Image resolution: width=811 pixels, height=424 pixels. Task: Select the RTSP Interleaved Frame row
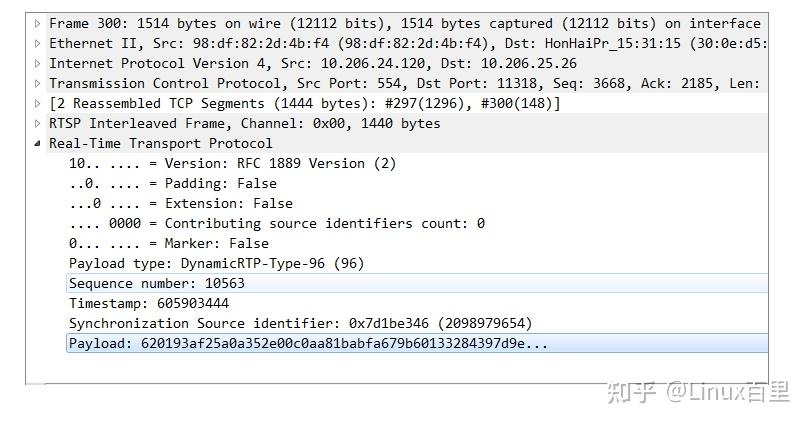click(x=245, y=123)
